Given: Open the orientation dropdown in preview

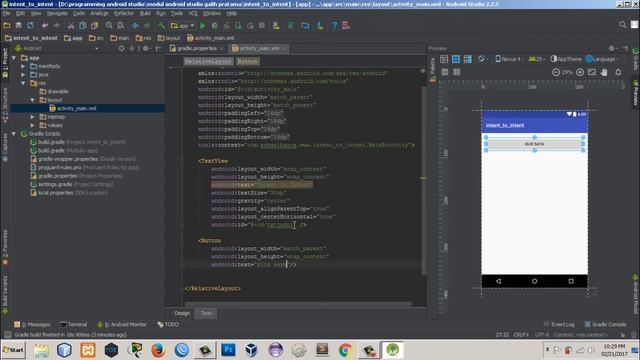Looking at the screenshot, I should [482, 59].
